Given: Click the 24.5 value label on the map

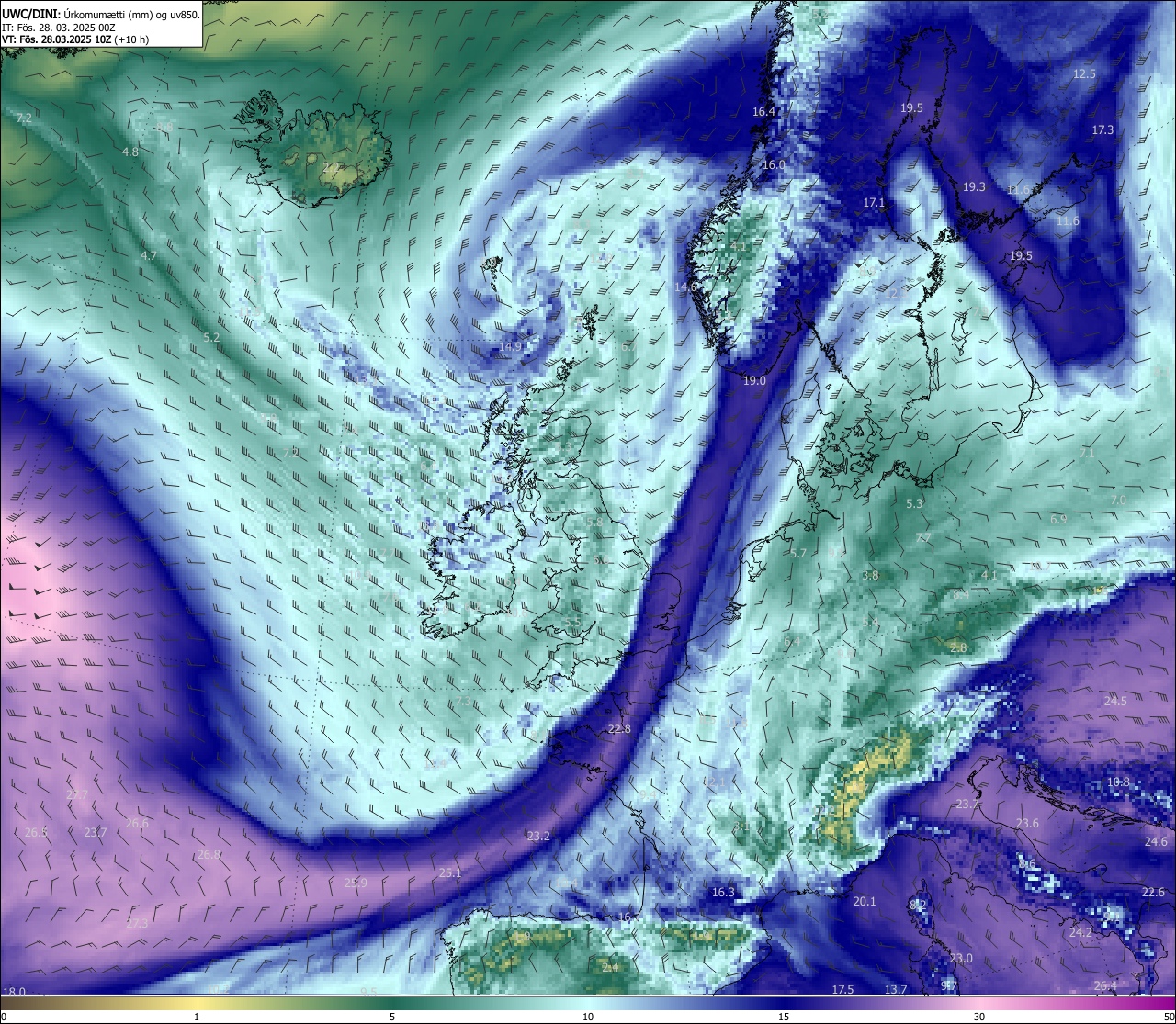Looking at the screenshot, I should (1115, 702).
